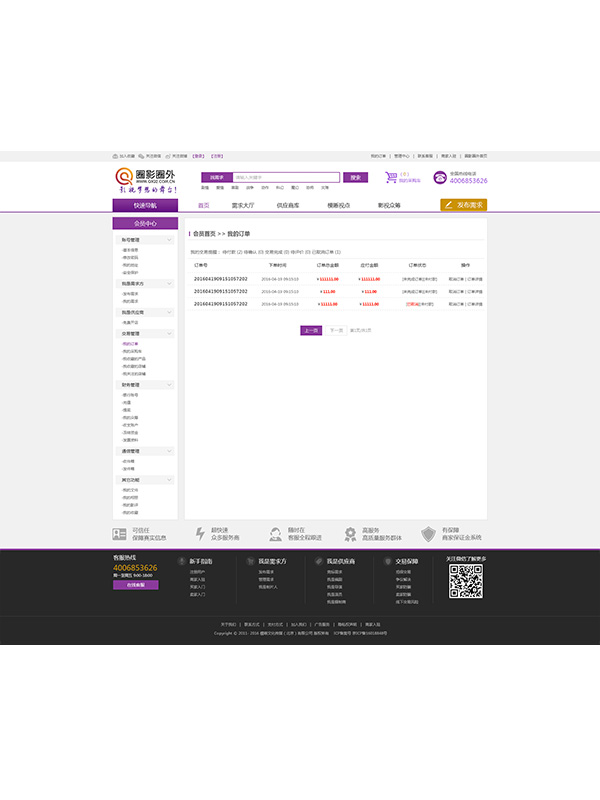This screenshot has width=600, height=800.
Task: Click the 上一页 previous page button
Action: [x=311, y=331]
